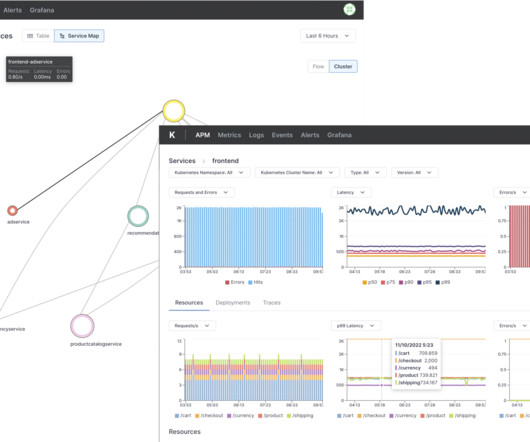This screenshot has width=530, height=442.
Task: Click inside the Hits bar chart
Action: 254,237
